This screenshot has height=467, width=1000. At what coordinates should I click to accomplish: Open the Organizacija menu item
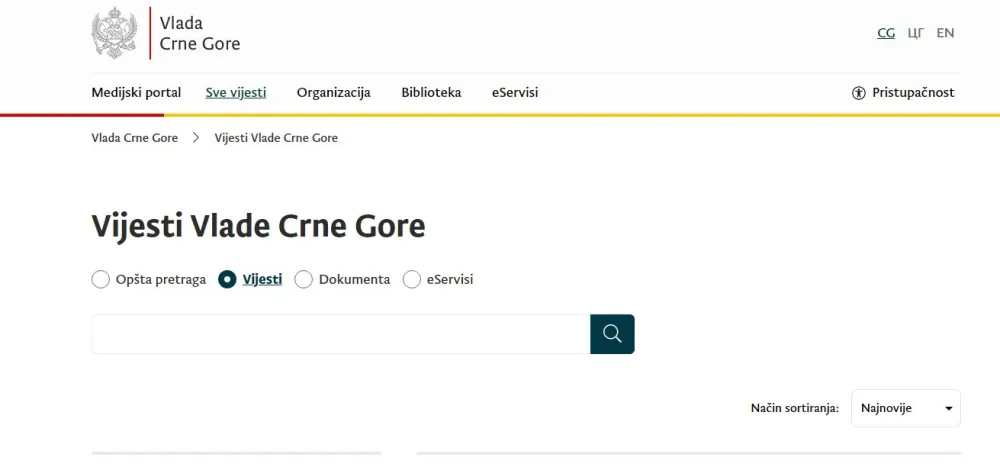[334, 93]
